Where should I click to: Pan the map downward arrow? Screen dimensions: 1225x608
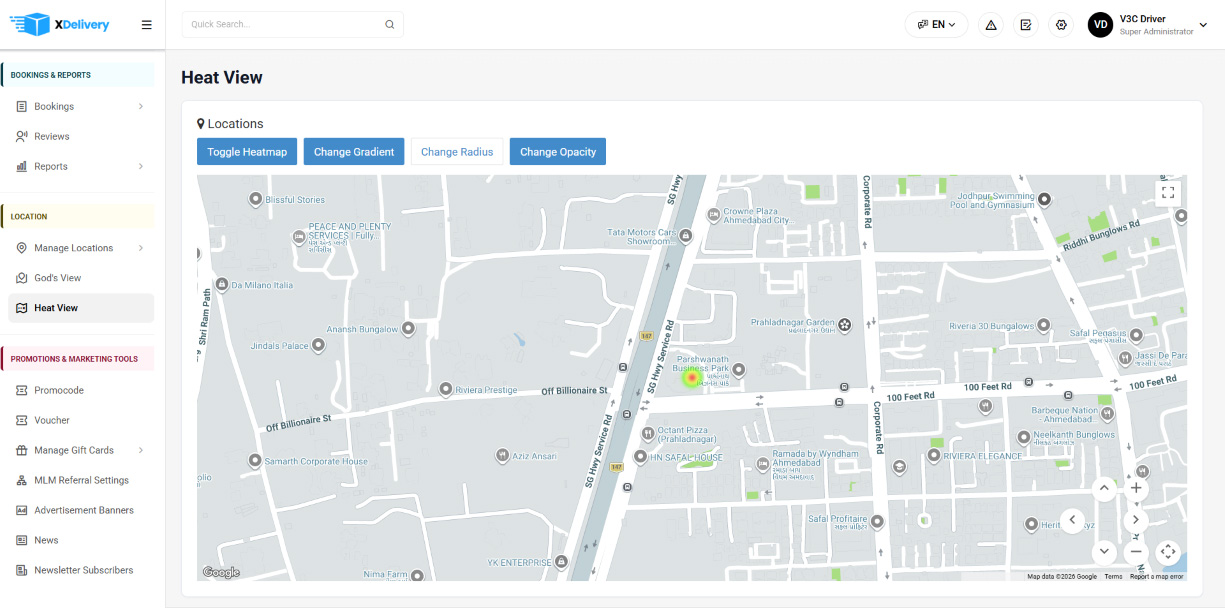[x=1104, y=552]
